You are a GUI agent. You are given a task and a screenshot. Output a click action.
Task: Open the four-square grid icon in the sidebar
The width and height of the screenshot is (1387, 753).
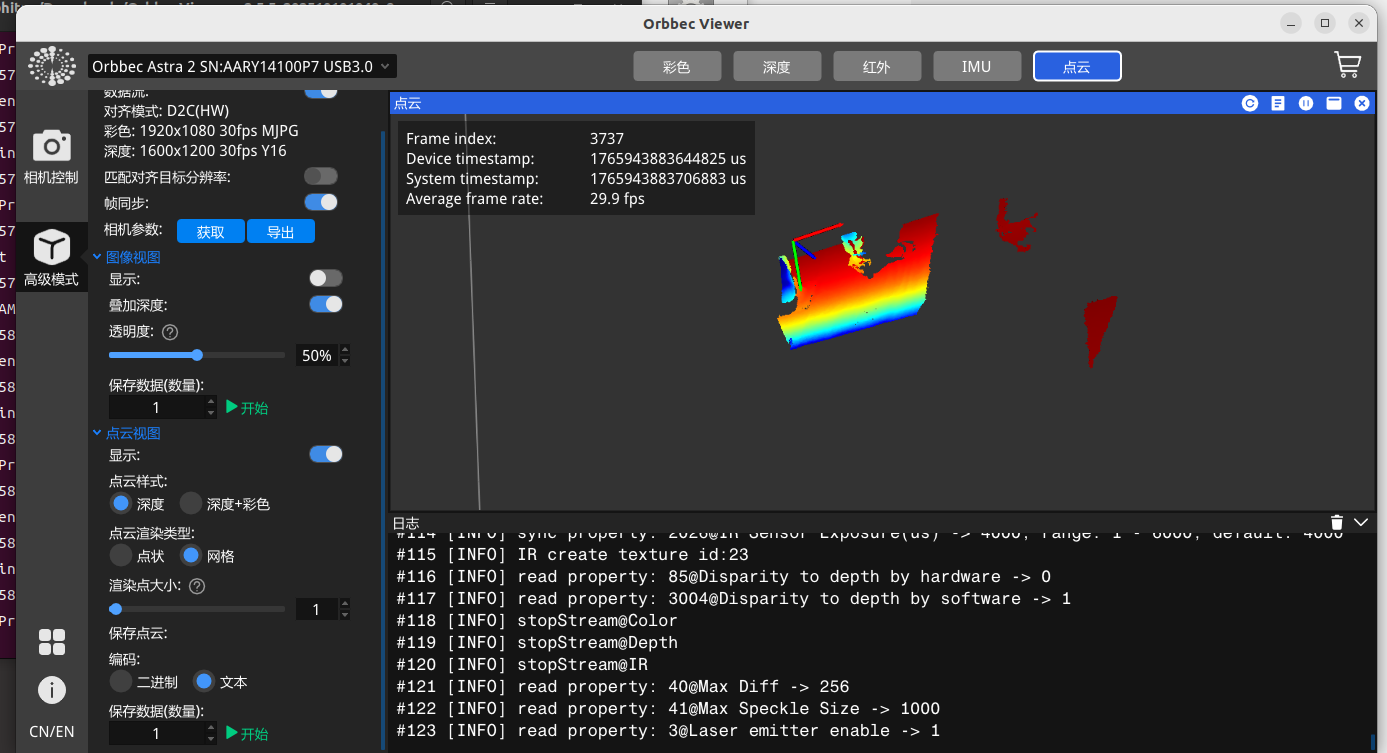coord(52,642)
